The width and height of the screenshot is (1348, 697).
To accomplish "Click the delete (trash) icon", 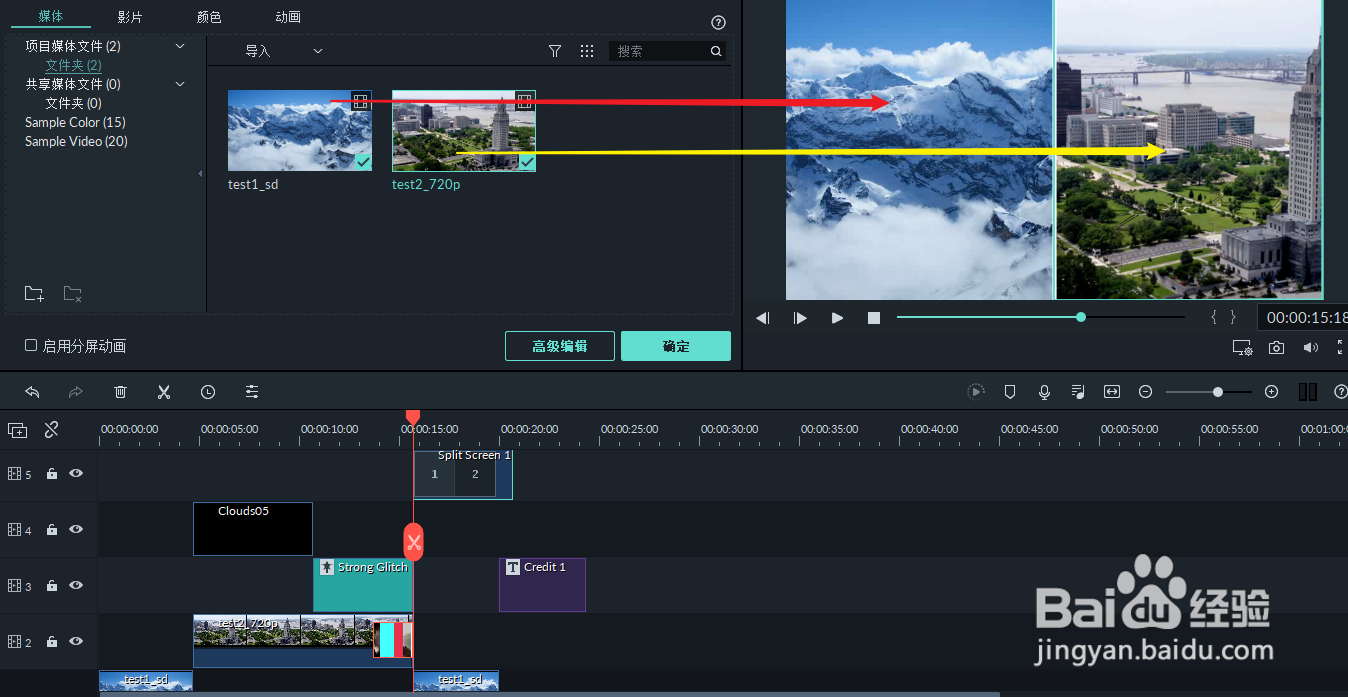I will point(120,391).
